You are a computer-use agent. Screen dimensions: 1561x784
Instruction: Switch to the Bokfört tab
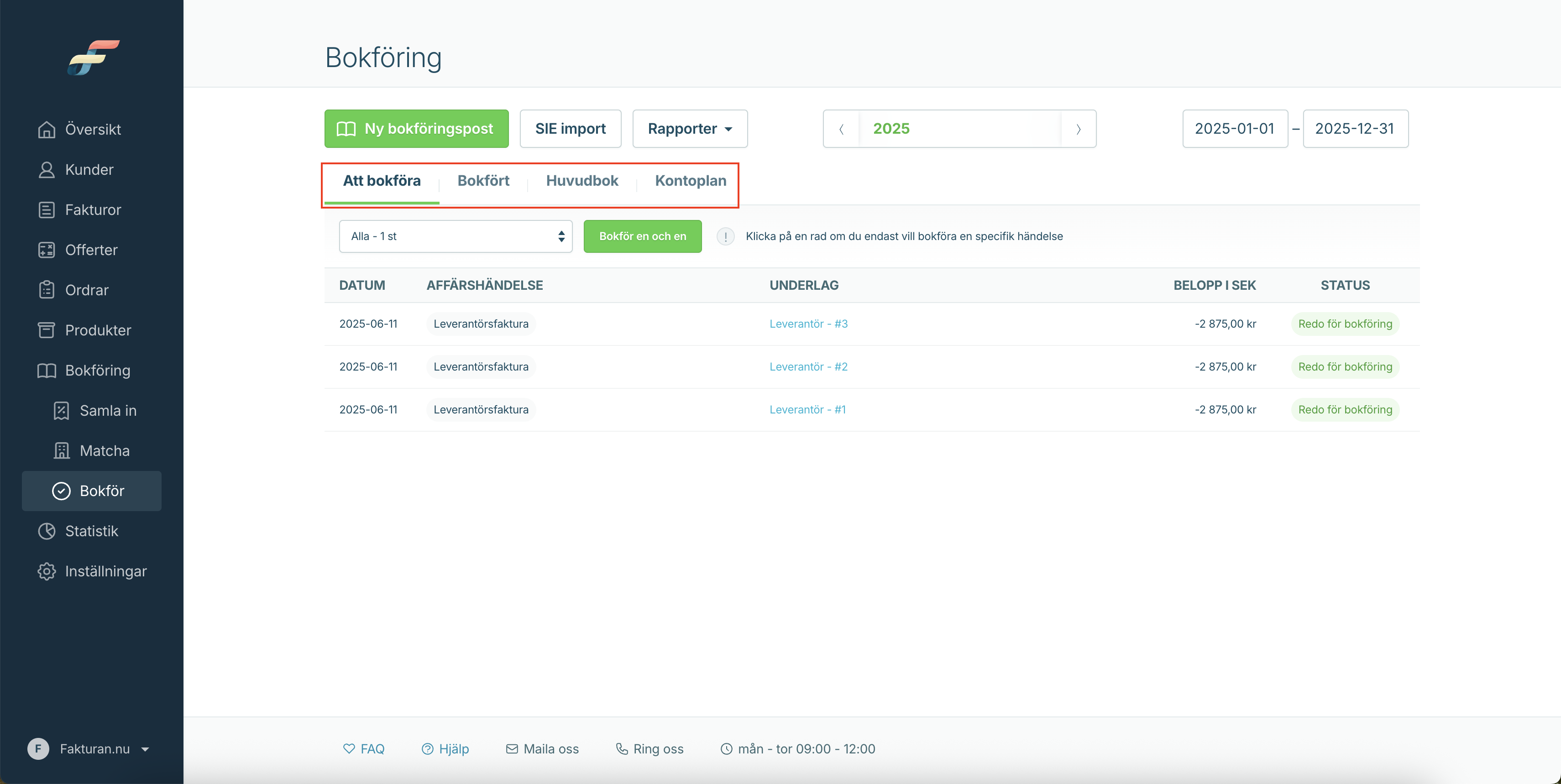(x=483, y=181)
